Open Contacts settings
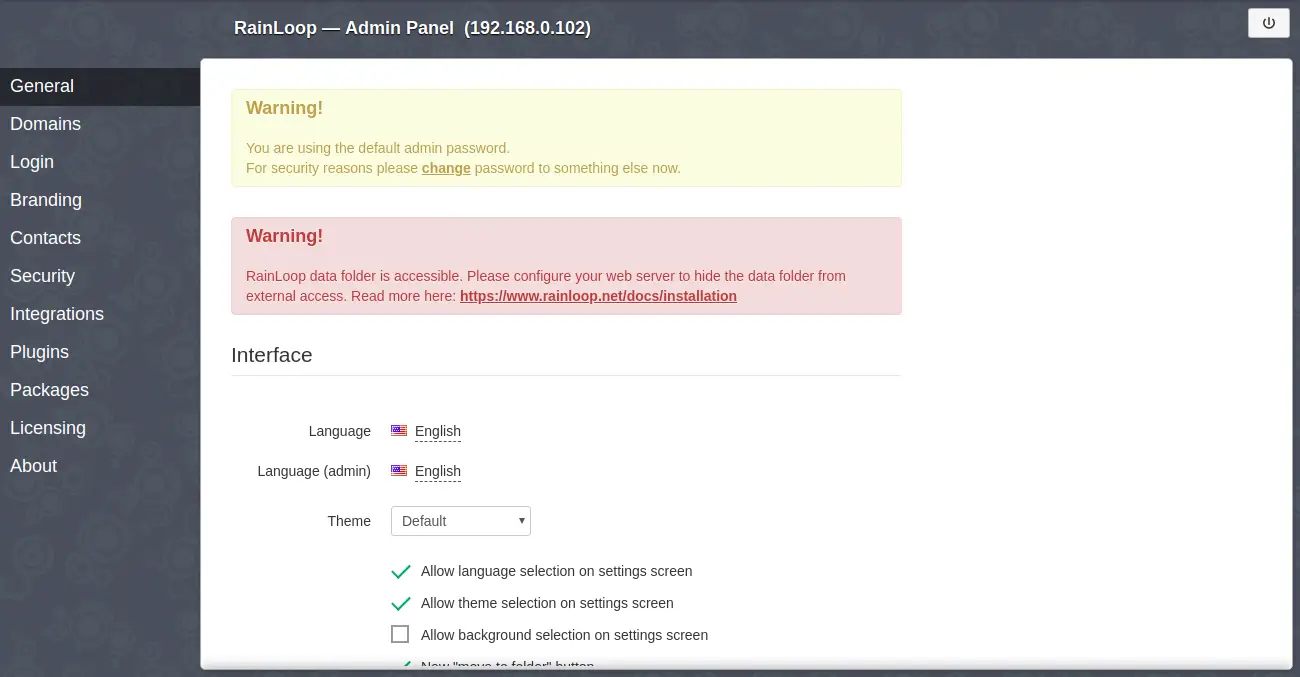1300x677 pixels. (x=100, y=238)
